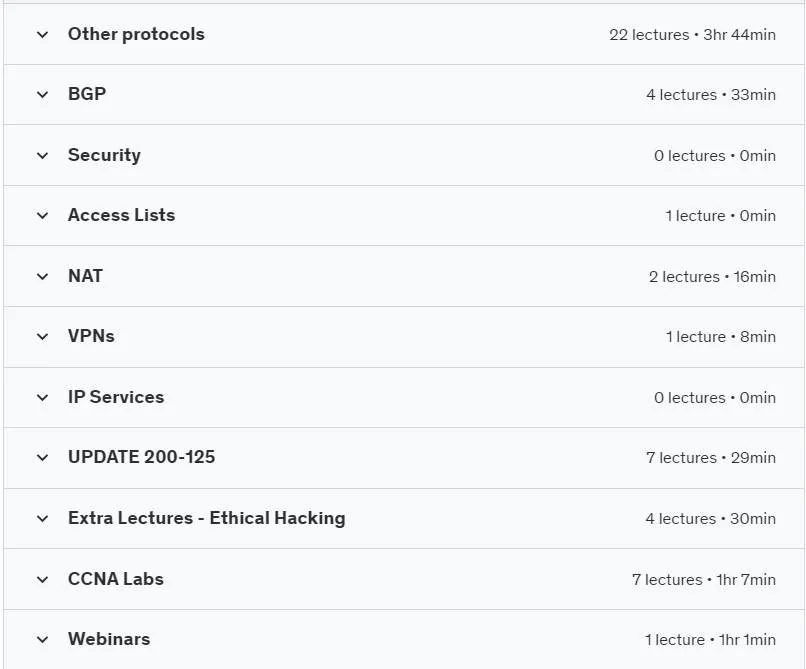This screenshot has height=669, width=806.
Task: Click the 7 lectures 29min summary text
Action: pos(711,458)
